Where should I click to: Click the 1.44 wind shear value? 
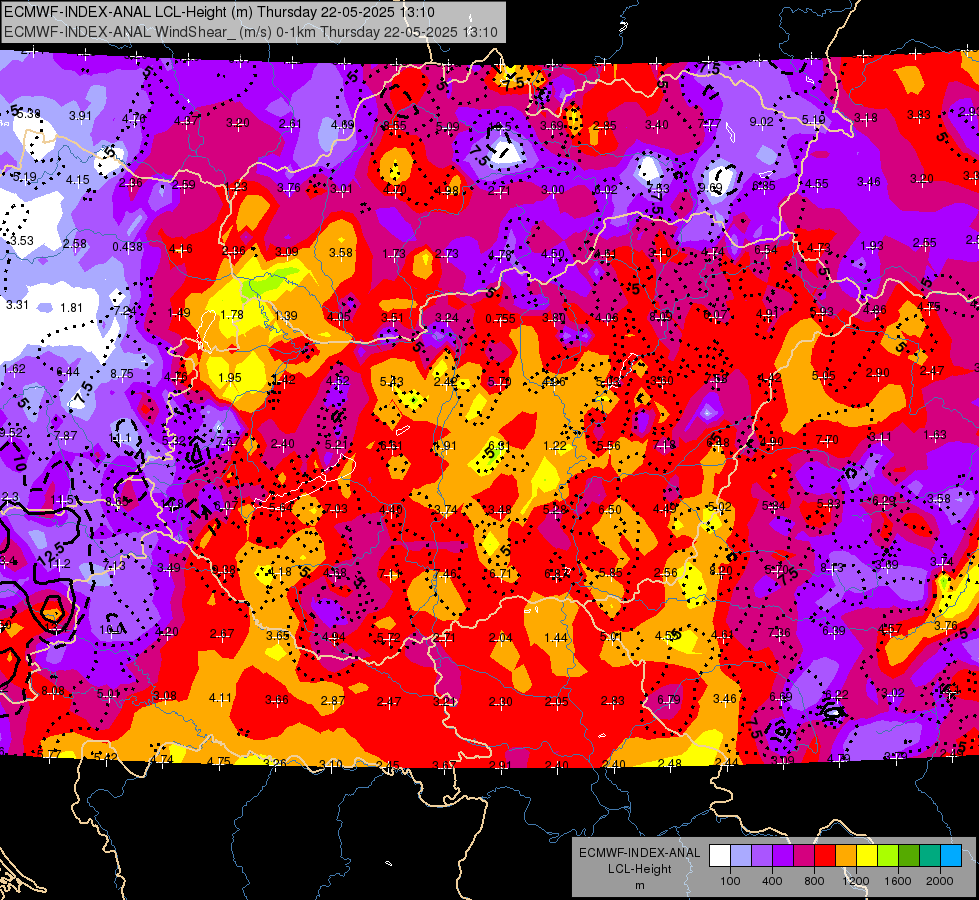point(556,638)
